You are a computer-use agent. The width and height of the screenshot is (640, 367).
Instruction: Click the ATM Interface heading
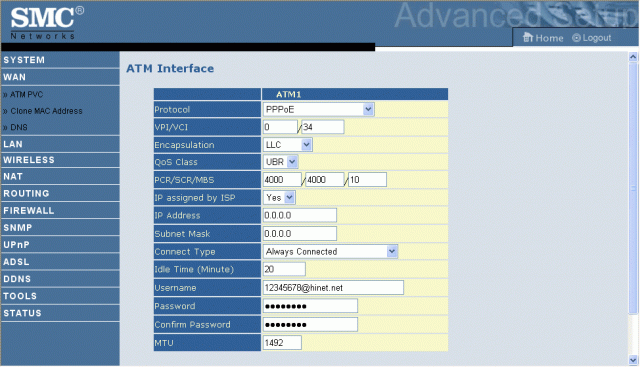coord(170,69)
